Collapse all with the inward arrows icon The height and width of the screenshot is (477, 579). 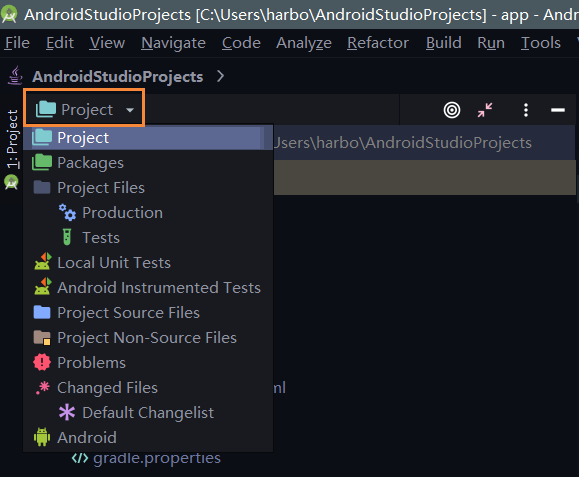(485, 110)
